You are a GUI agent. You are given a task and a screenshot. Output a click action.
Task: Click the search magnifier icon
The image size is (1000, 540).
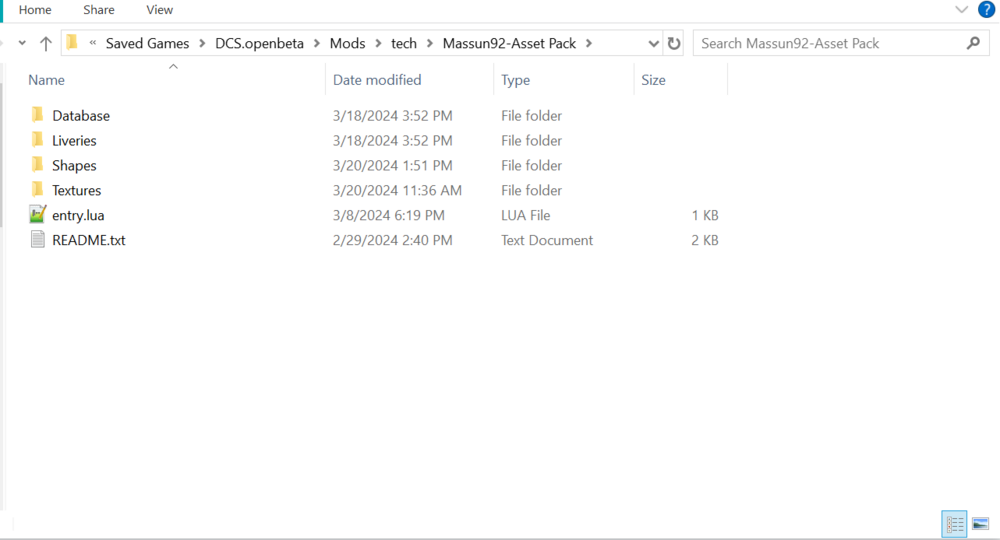coord(973,44)
